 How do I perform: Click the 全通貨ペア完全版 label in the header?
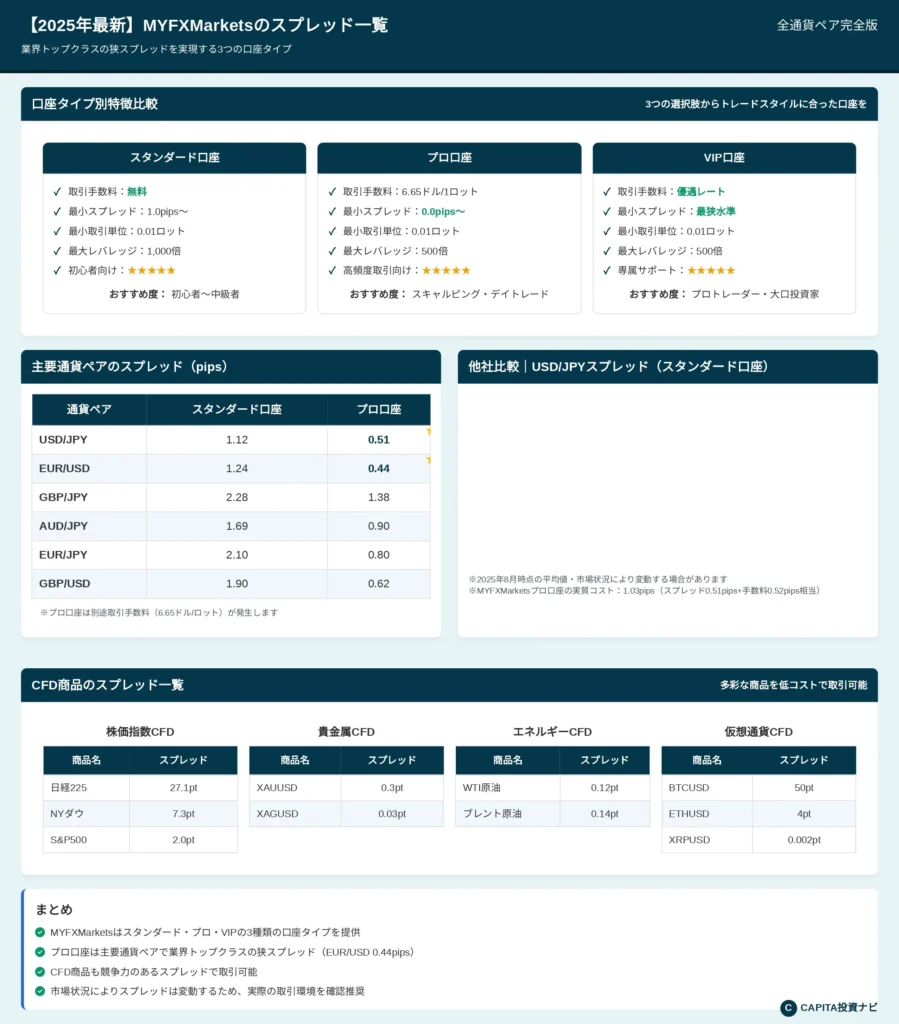[x=827, y=25]
